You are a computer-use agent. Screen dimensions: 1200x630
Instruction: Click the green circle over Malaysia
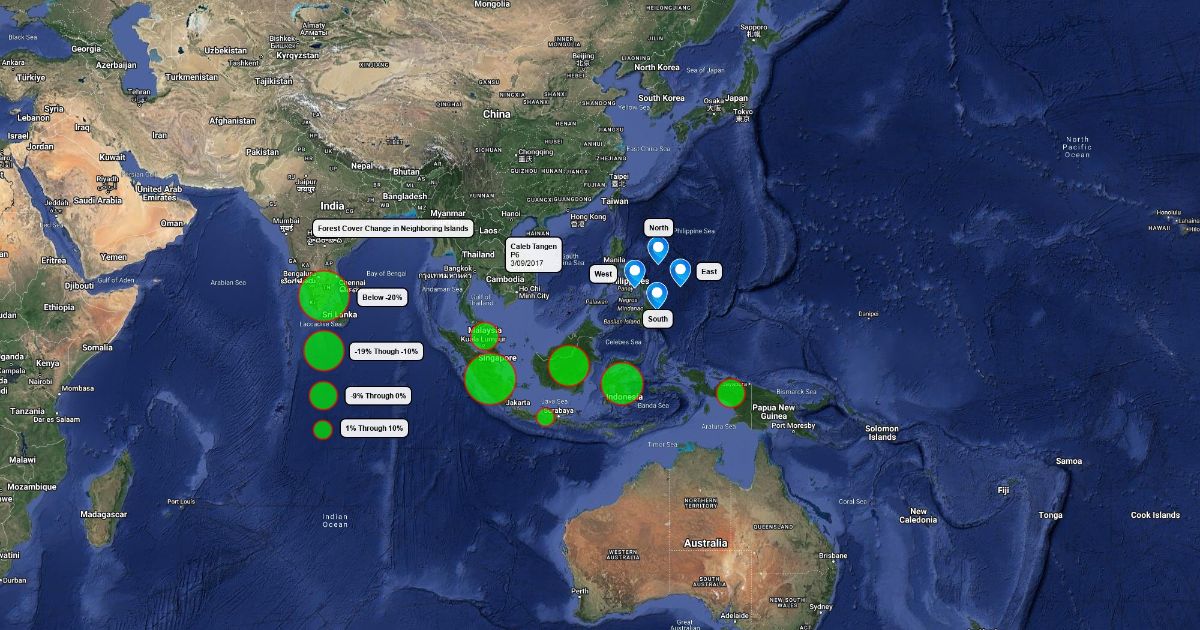click(x=486, y=337)
